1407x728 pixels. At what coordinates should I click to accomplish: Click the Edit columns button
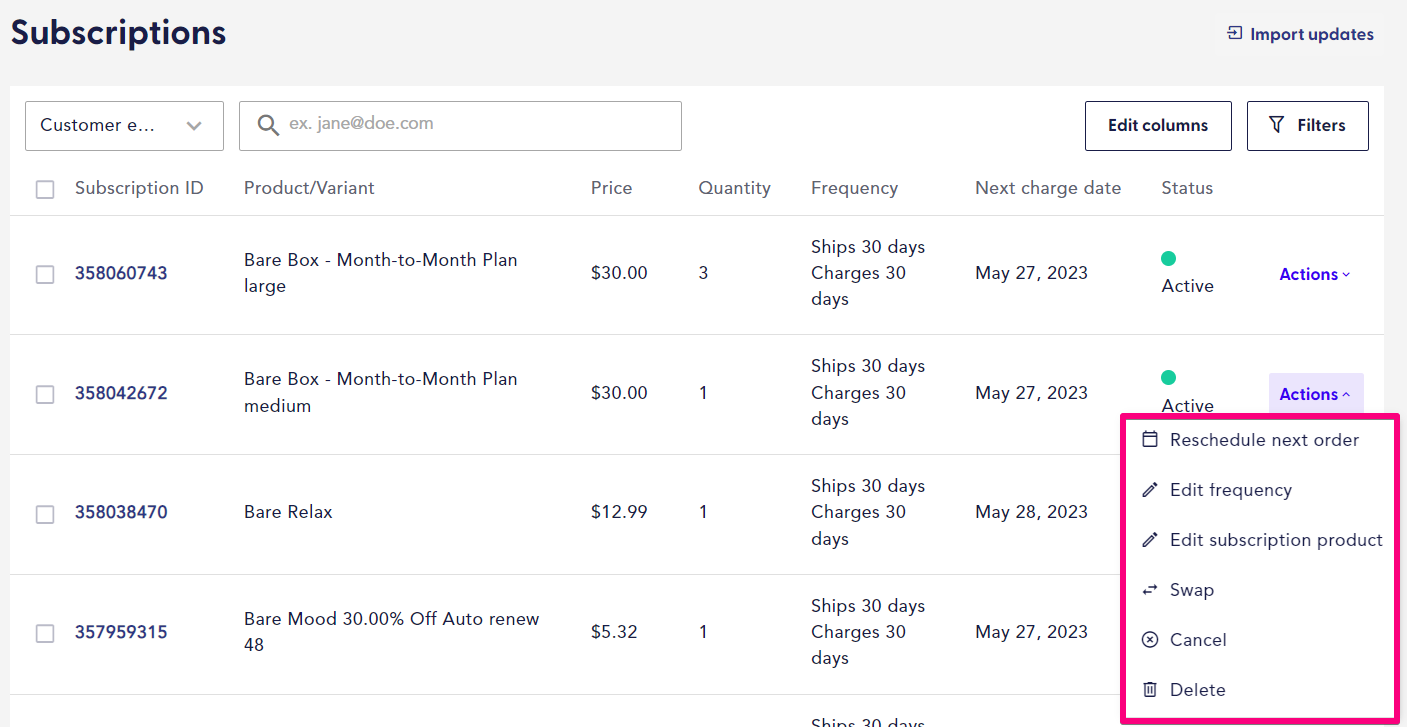(x=1158, y=125)
